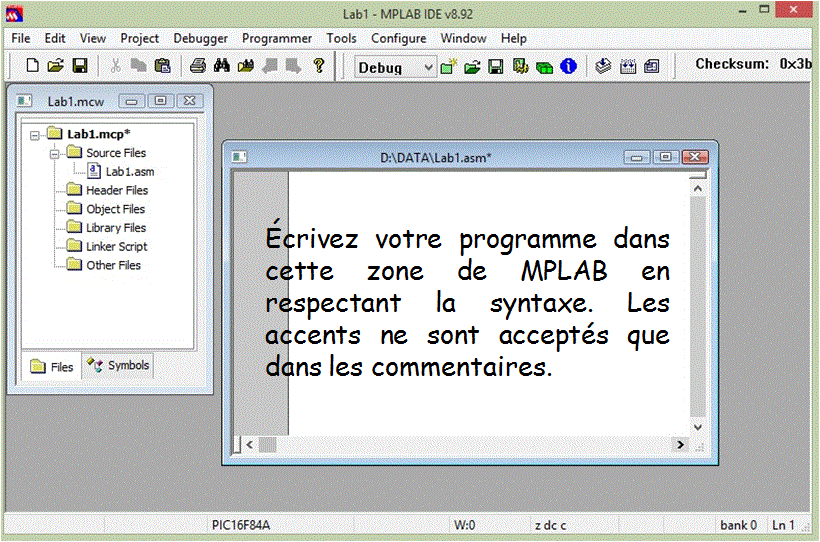Open the Programmer menu

click(x=277, y=38)
